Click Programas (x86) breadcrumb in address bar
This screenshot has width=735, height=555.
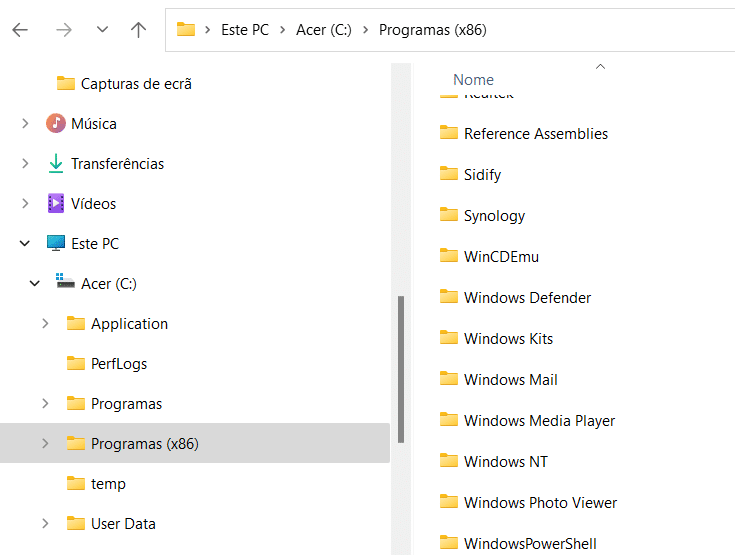[433, 30]
